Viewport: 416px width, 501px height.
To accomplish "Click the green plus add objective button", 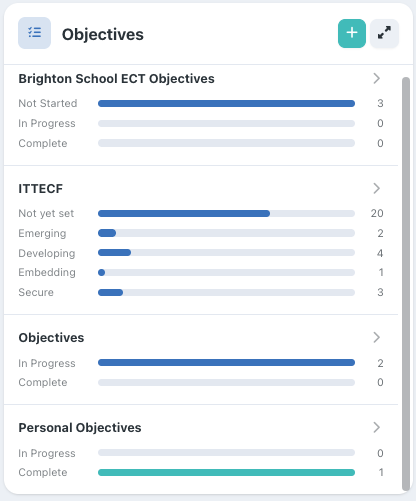I will [x=352, y=33].
